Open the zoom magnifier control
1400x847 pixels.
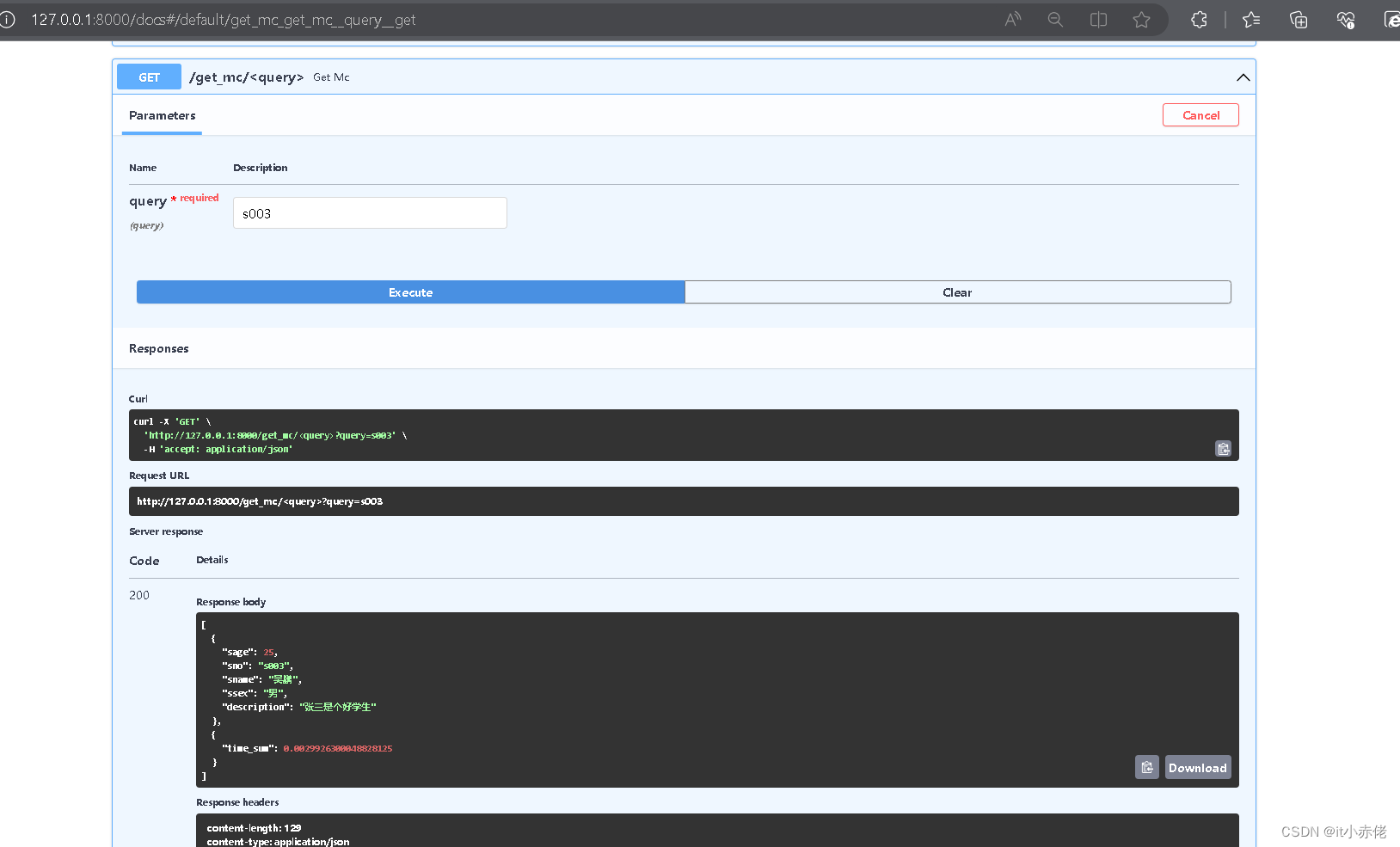click(x=1055, y=19)
